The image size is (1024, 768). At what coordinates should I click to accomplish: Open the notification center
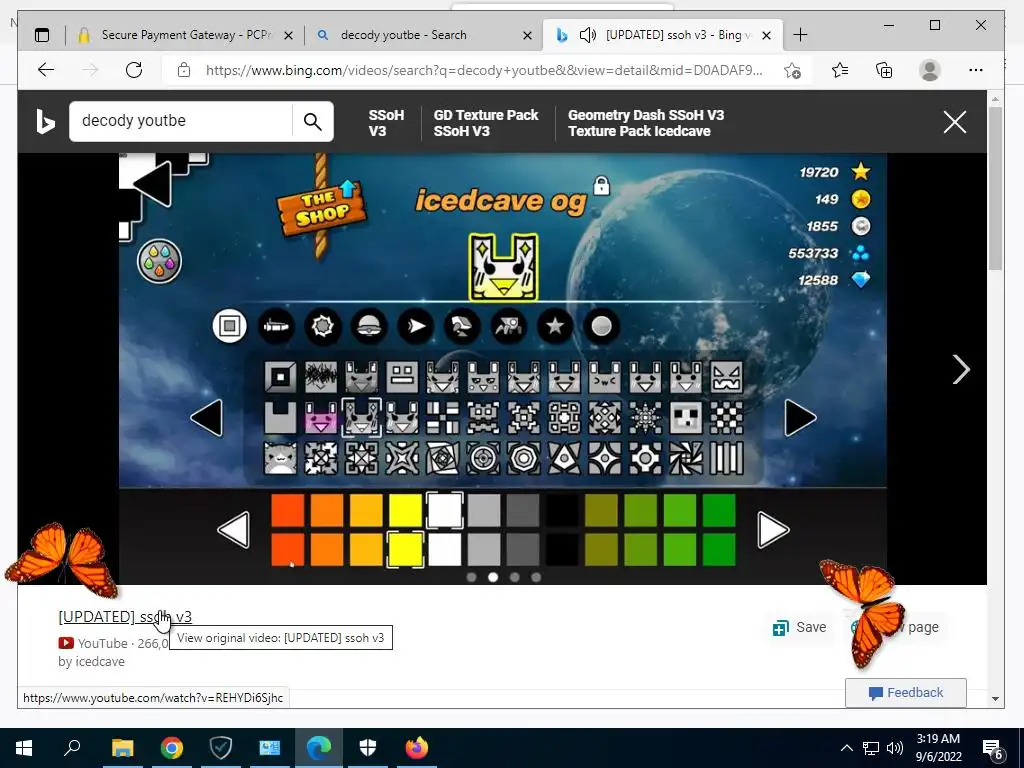[993, 748]
